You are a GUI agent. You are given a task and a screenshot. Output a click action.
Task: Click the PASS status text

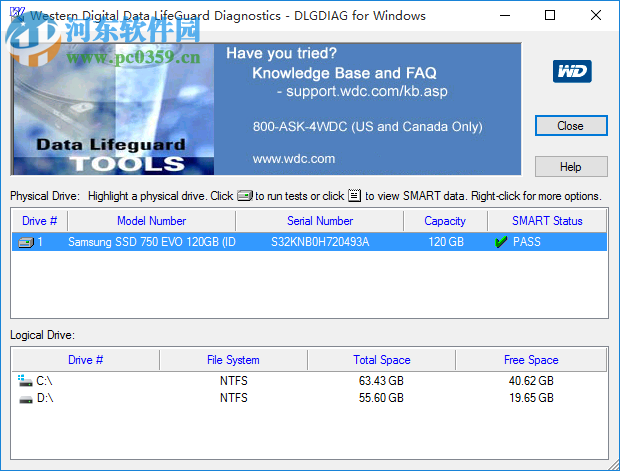527,242
